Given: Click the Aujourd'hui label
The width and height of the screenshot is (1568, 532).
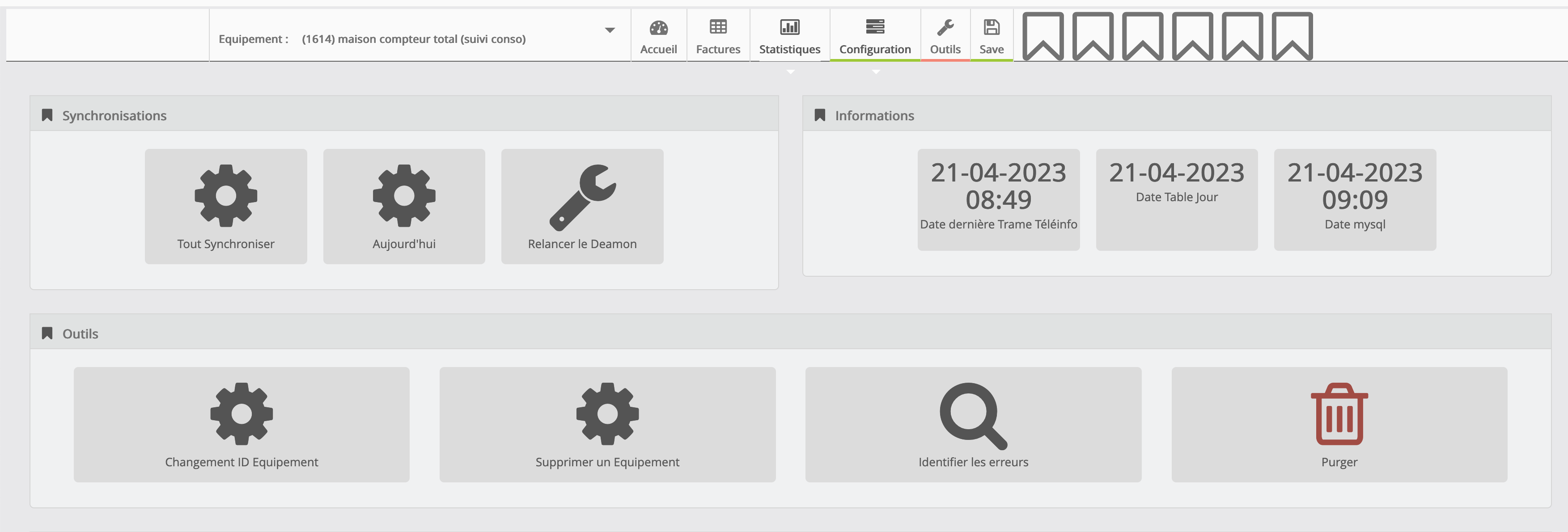Looking at the screenshot, I should 404,244.
